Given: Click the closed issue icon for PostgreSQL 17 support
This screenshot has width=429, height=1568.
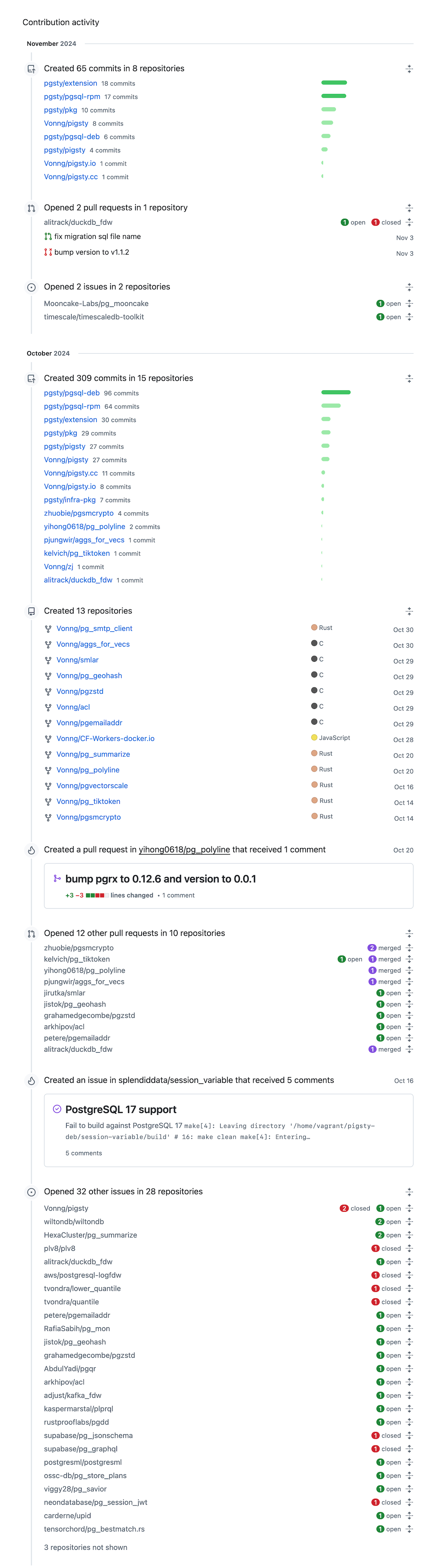Looking at the screenshot, I should [56, 1109].
